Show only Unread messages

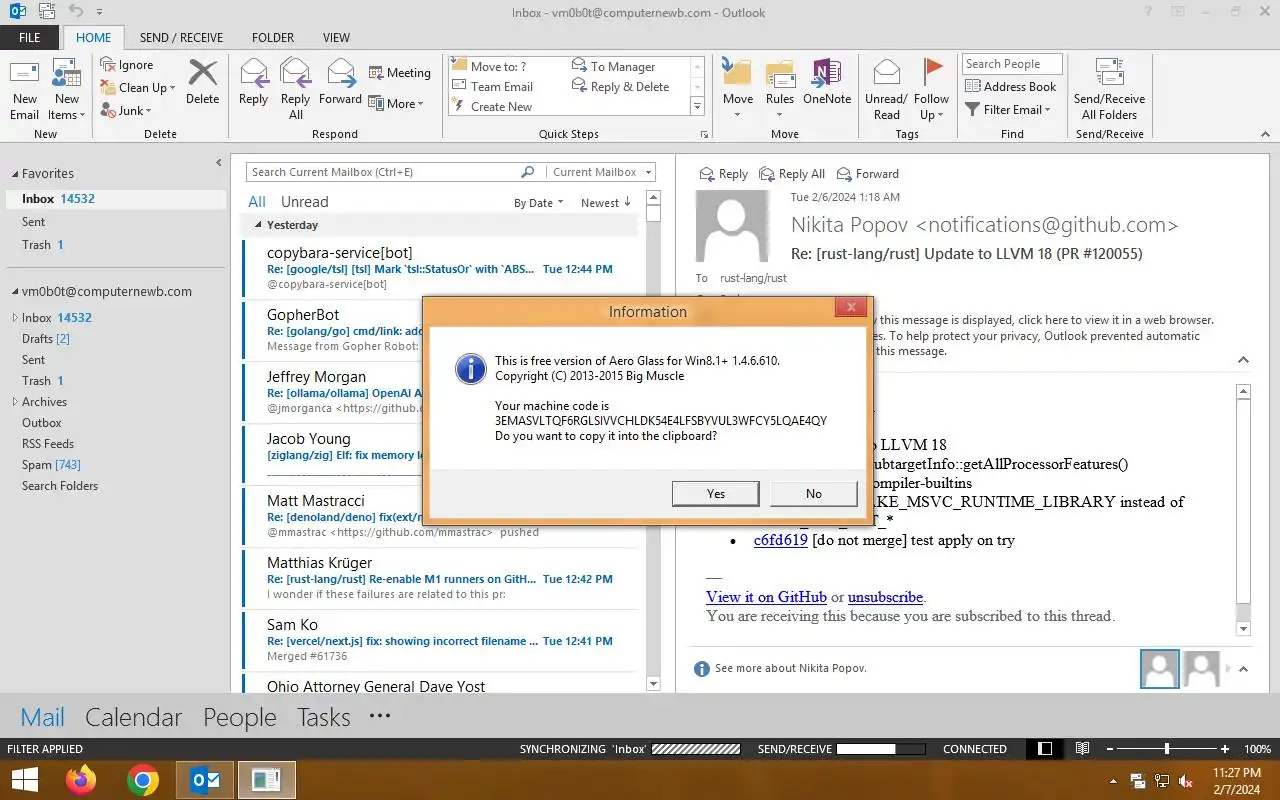[x=304, y=202]
